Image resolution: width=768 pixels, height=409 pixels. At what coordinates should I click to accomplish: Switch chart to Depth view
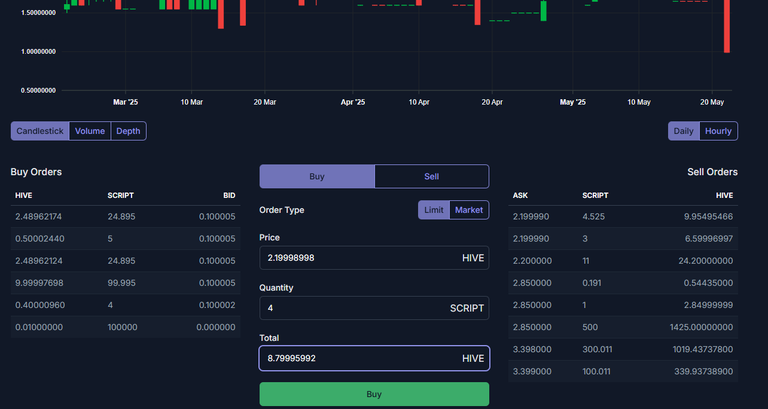tap(128, 131)
